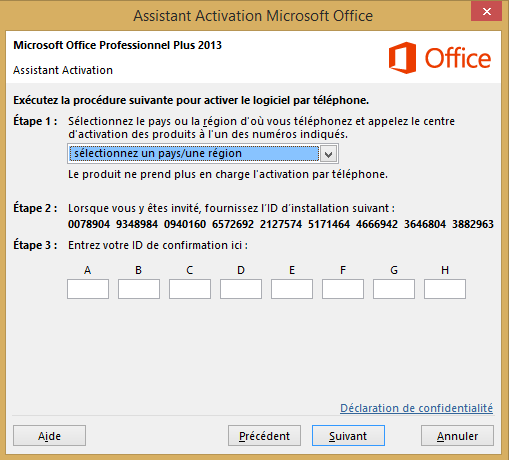Click 'Microsoft Office Professionnel Plus 2013' heading
509x460 pixels.
pos(117,45)
